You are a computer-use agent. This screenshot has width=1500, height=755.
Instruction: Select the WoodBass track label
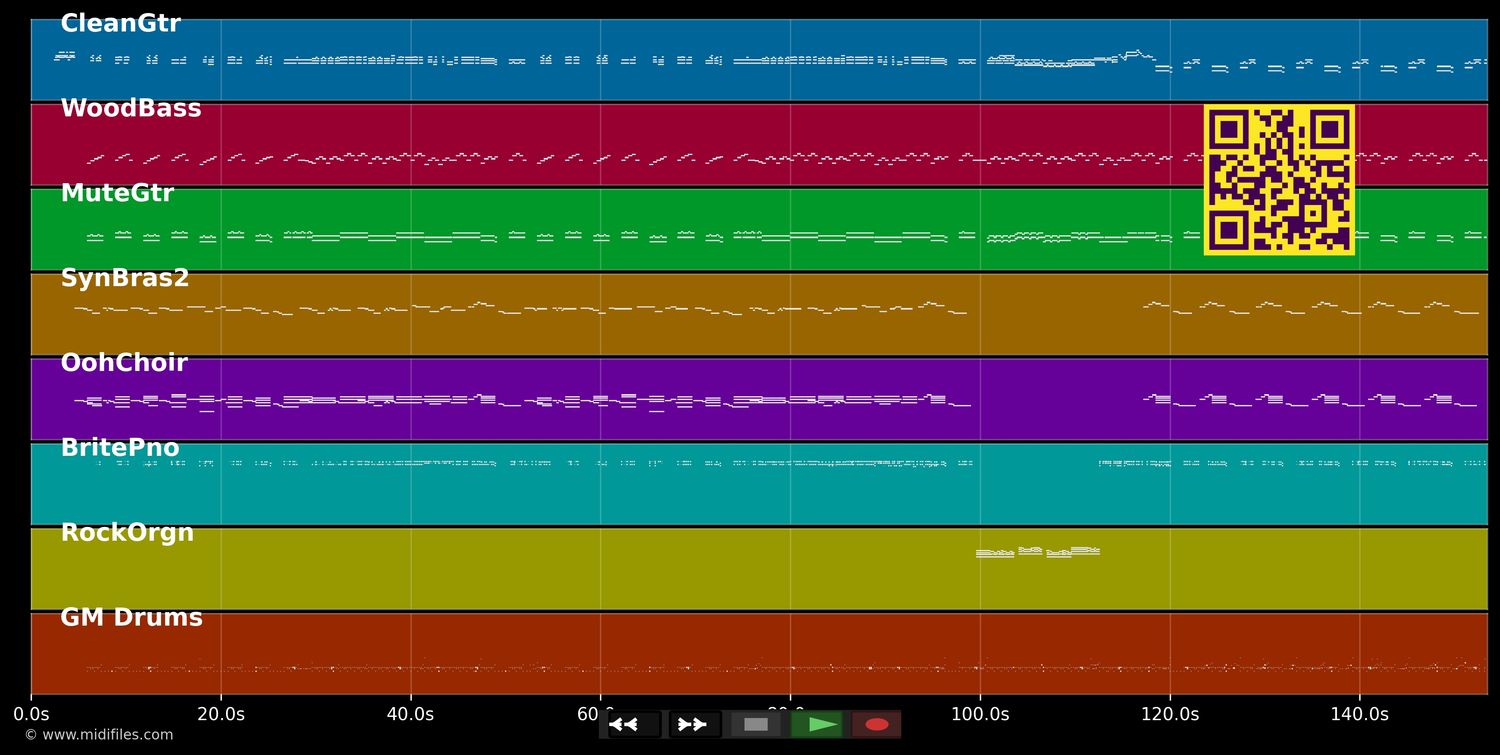tap(131, 109)
